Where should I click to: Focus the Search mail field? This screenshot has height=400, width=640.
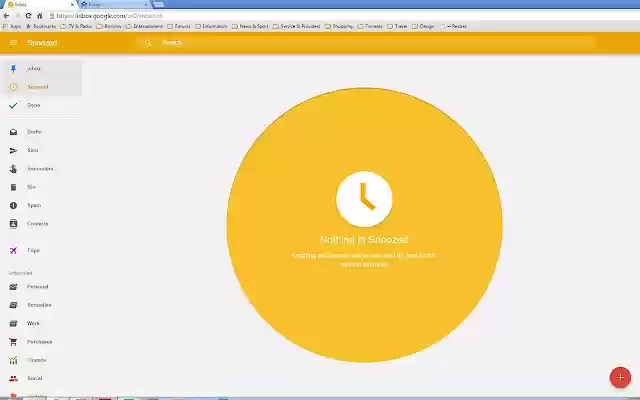(x=365, y=43)
